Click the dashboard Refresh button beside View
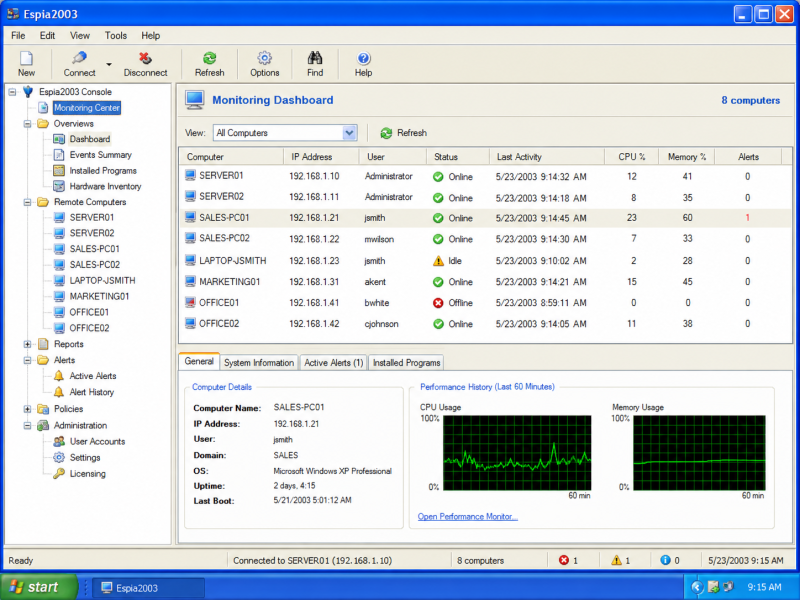 point(403,133)
